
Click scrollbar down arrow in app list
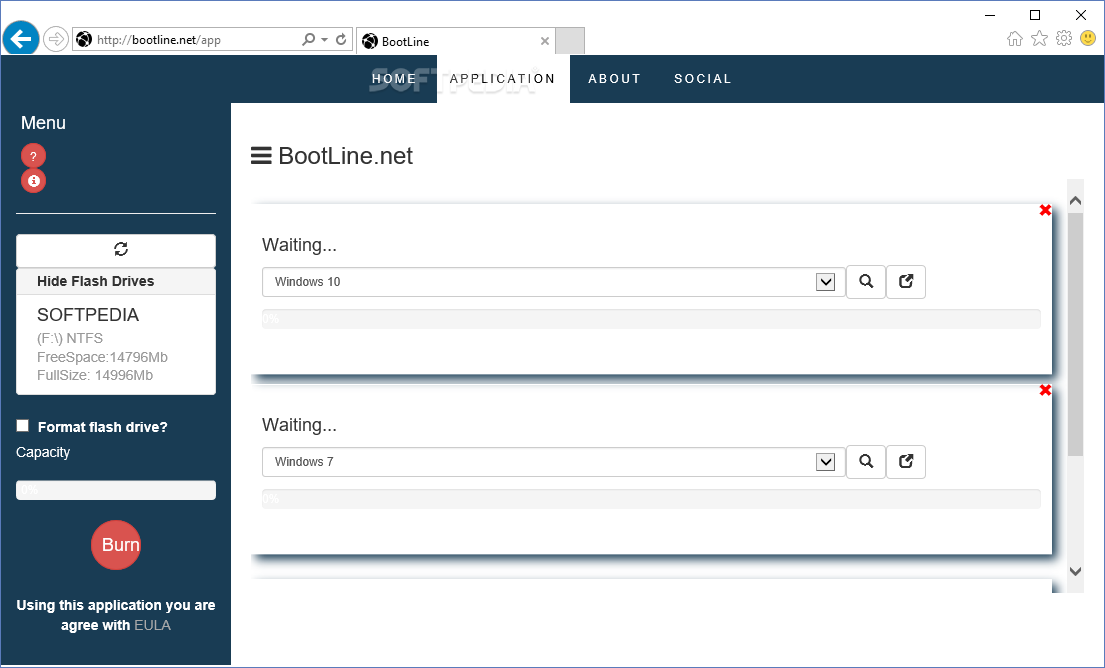[x=1075, y=571]
